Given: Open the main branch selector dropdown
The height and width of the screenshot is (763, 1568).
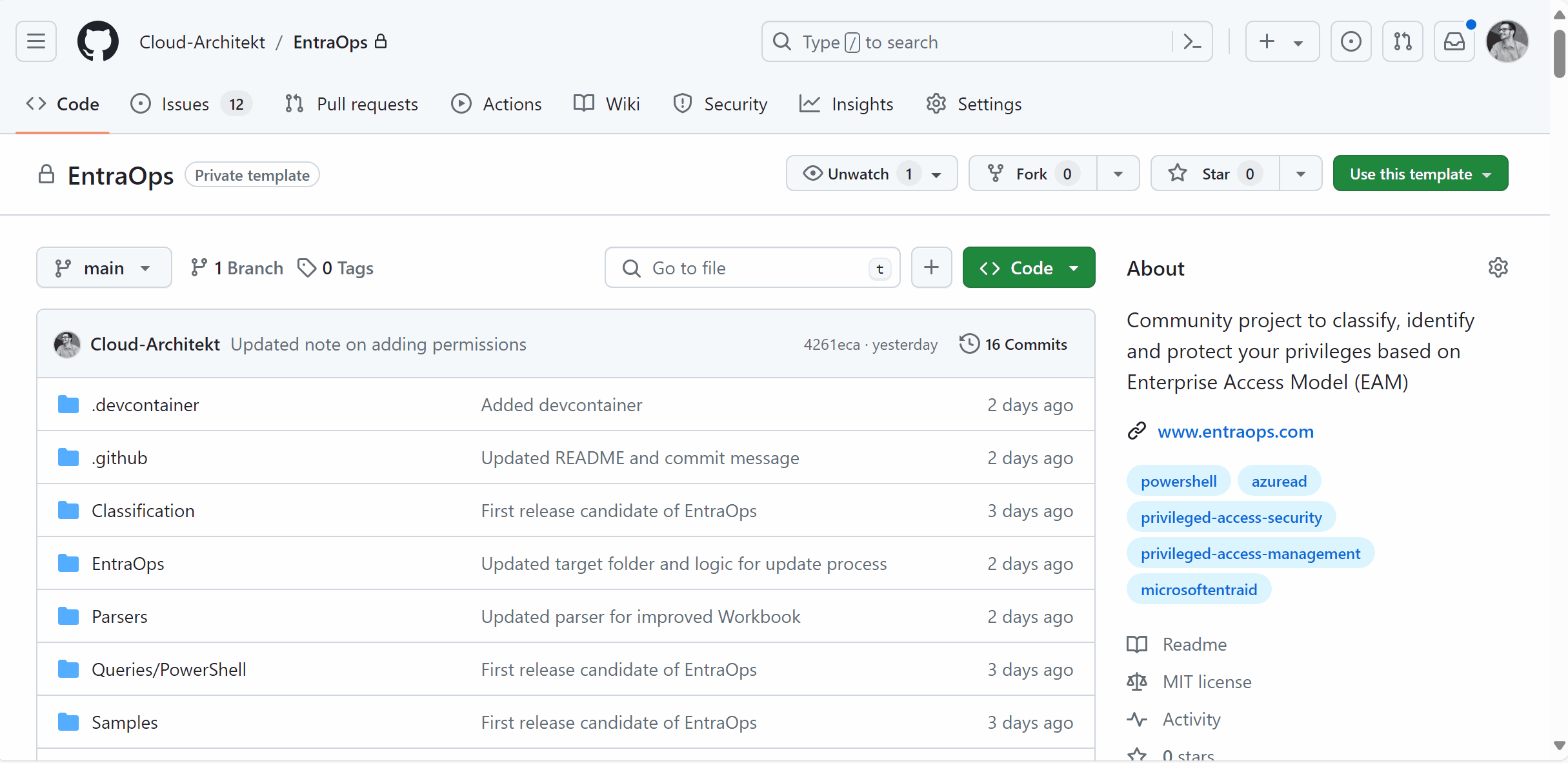Looking at the screenshot, I should (x=104, y=267).
